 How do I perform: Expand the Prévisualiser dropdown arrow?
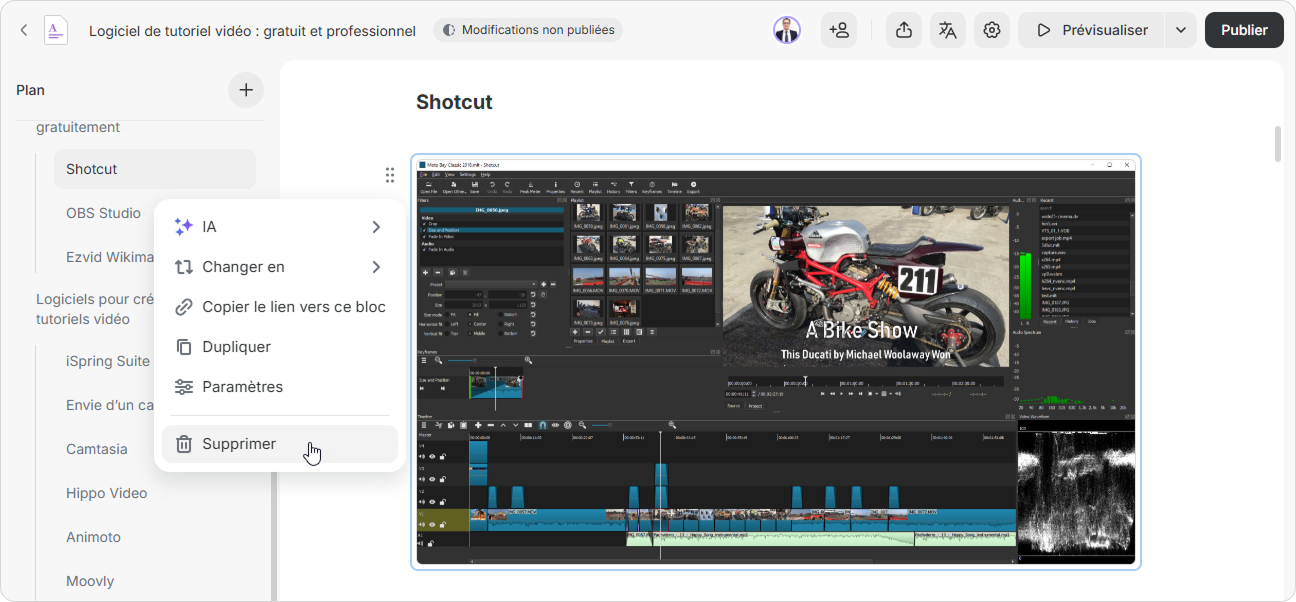[x=1181, y=30]
